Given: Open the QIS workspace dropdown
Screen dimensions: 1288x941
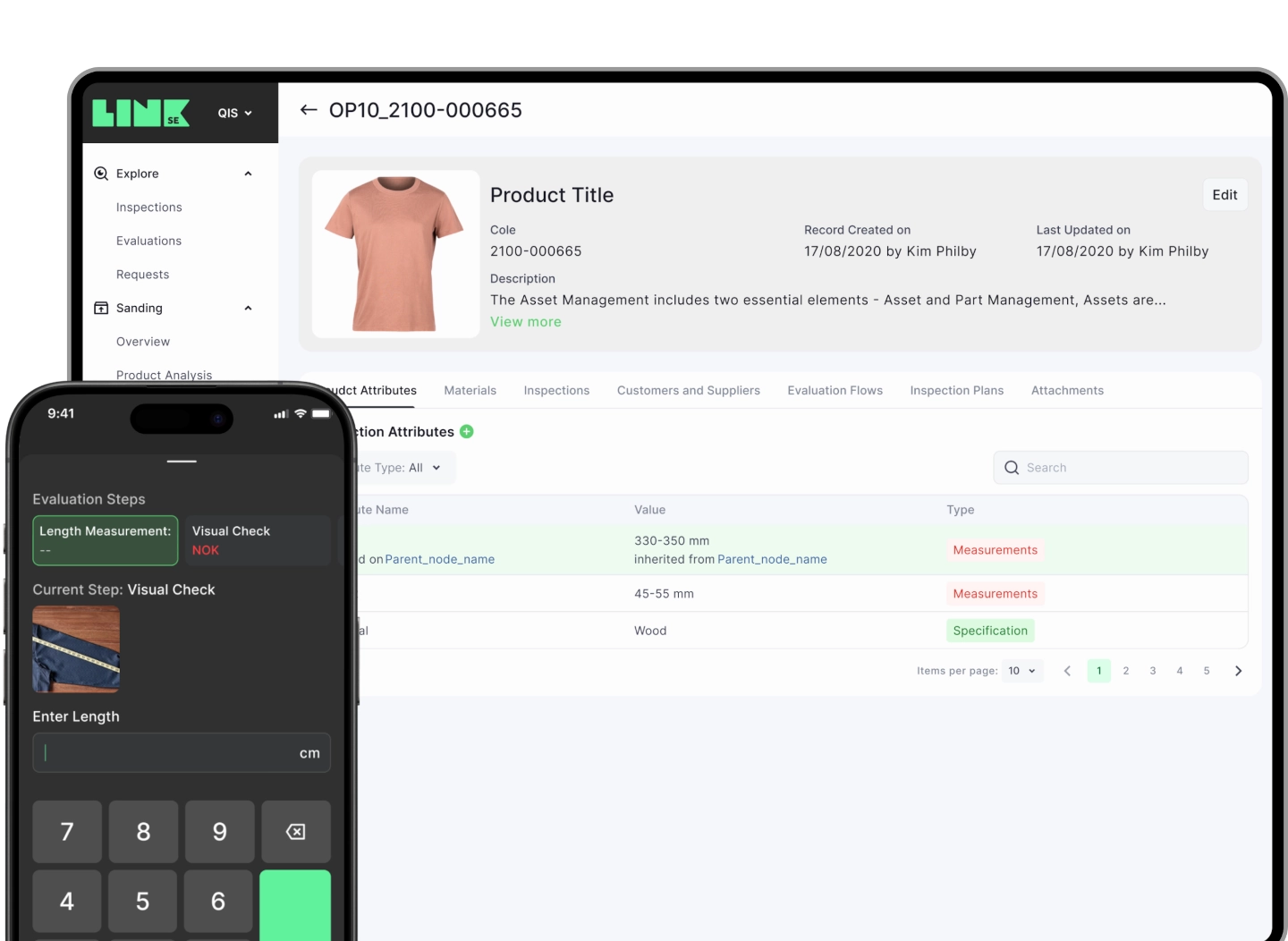Looking at the screenshot, I should point(233,113).
